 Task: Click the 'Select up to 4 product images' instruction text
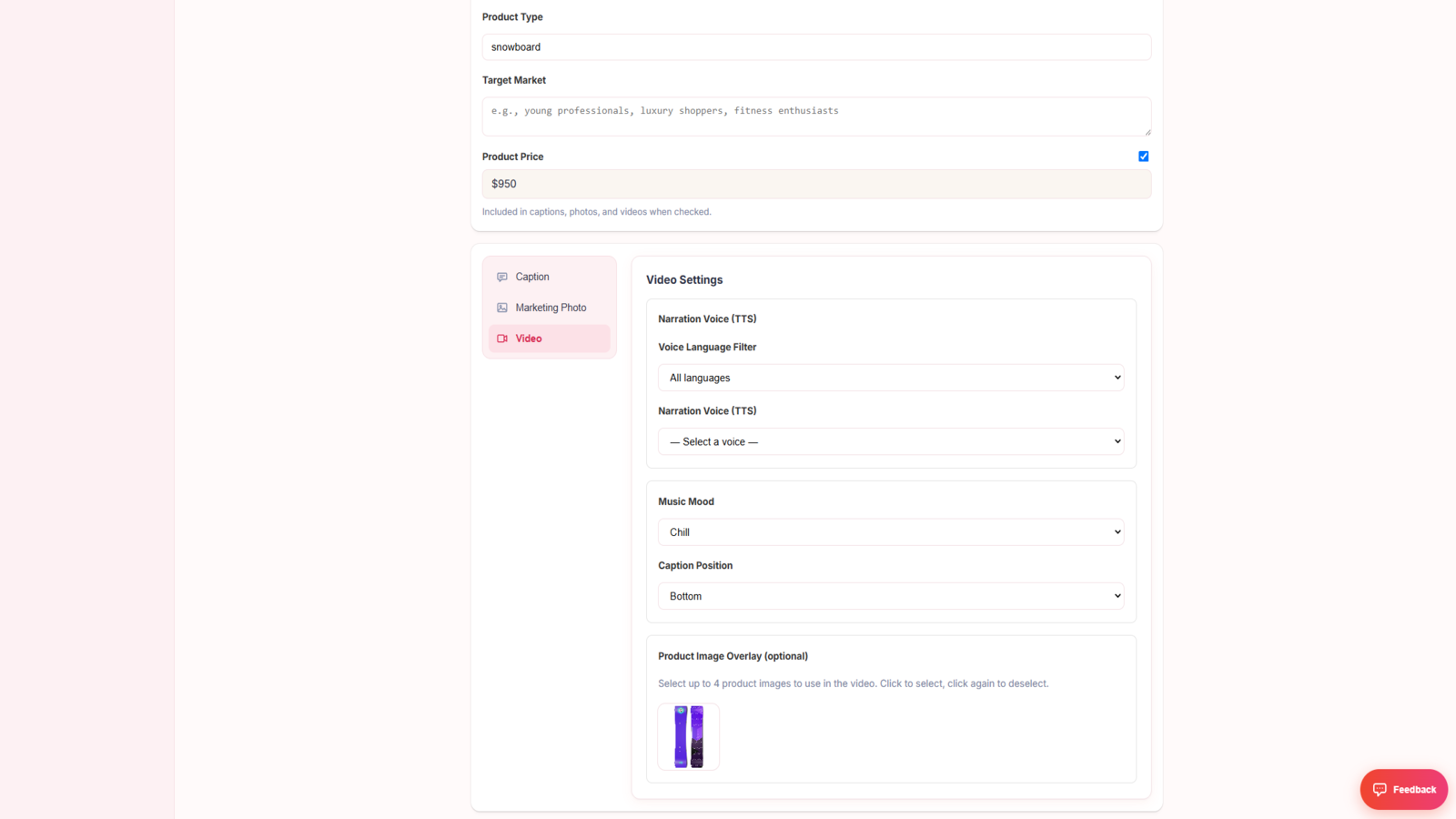coord(853,683)
